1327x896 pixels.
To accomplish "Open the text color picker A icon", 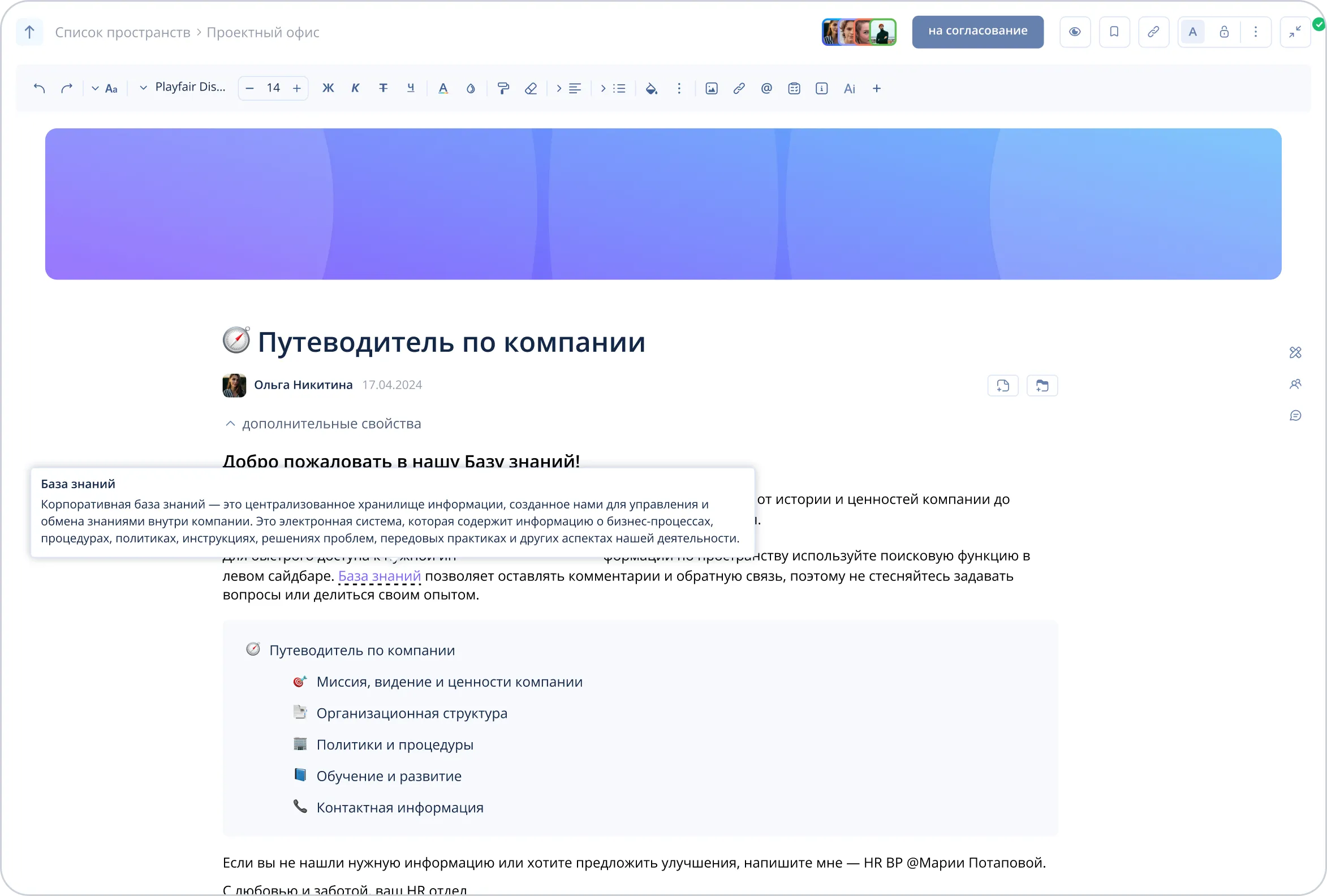I will (442, 88).
